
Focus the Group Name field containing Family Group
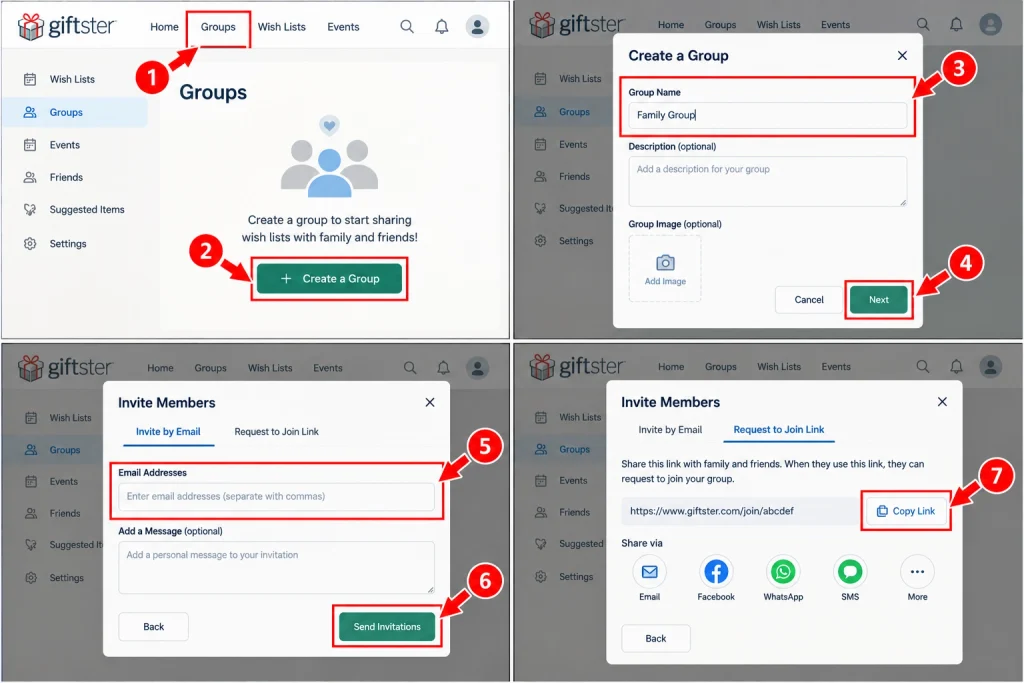(767, 115)
